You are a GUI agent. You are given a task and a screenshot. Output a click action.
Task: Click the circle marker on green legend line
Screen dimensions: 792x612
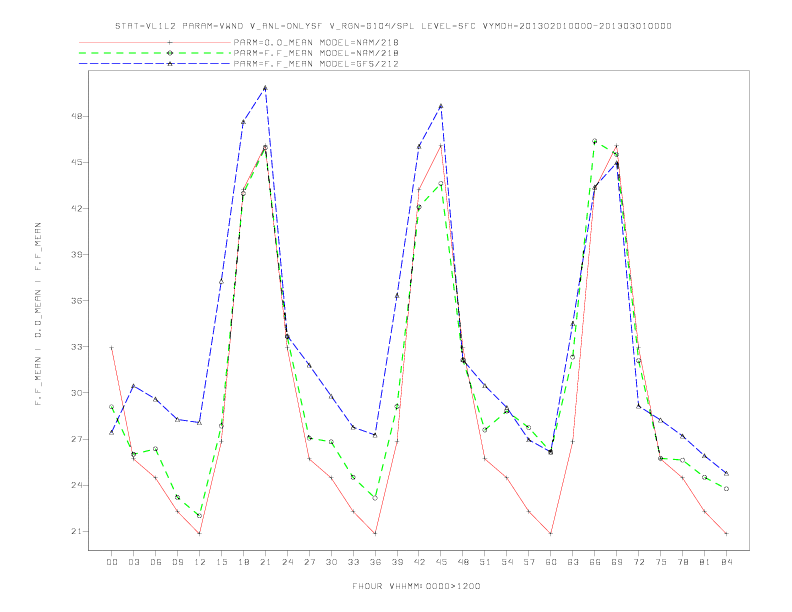point(170,53)
